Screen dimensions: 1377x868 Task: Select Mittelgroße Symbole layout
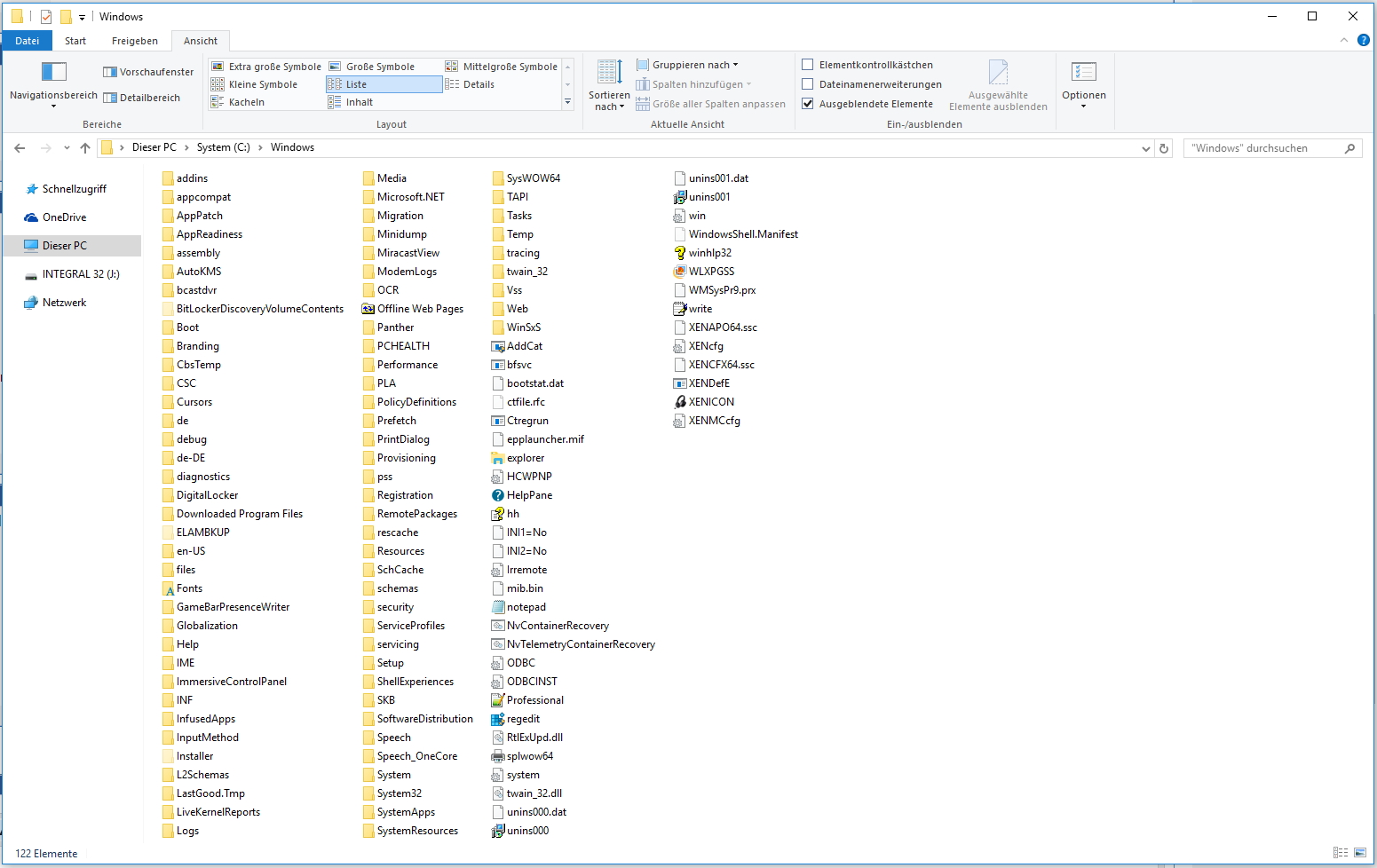(502, 67)
